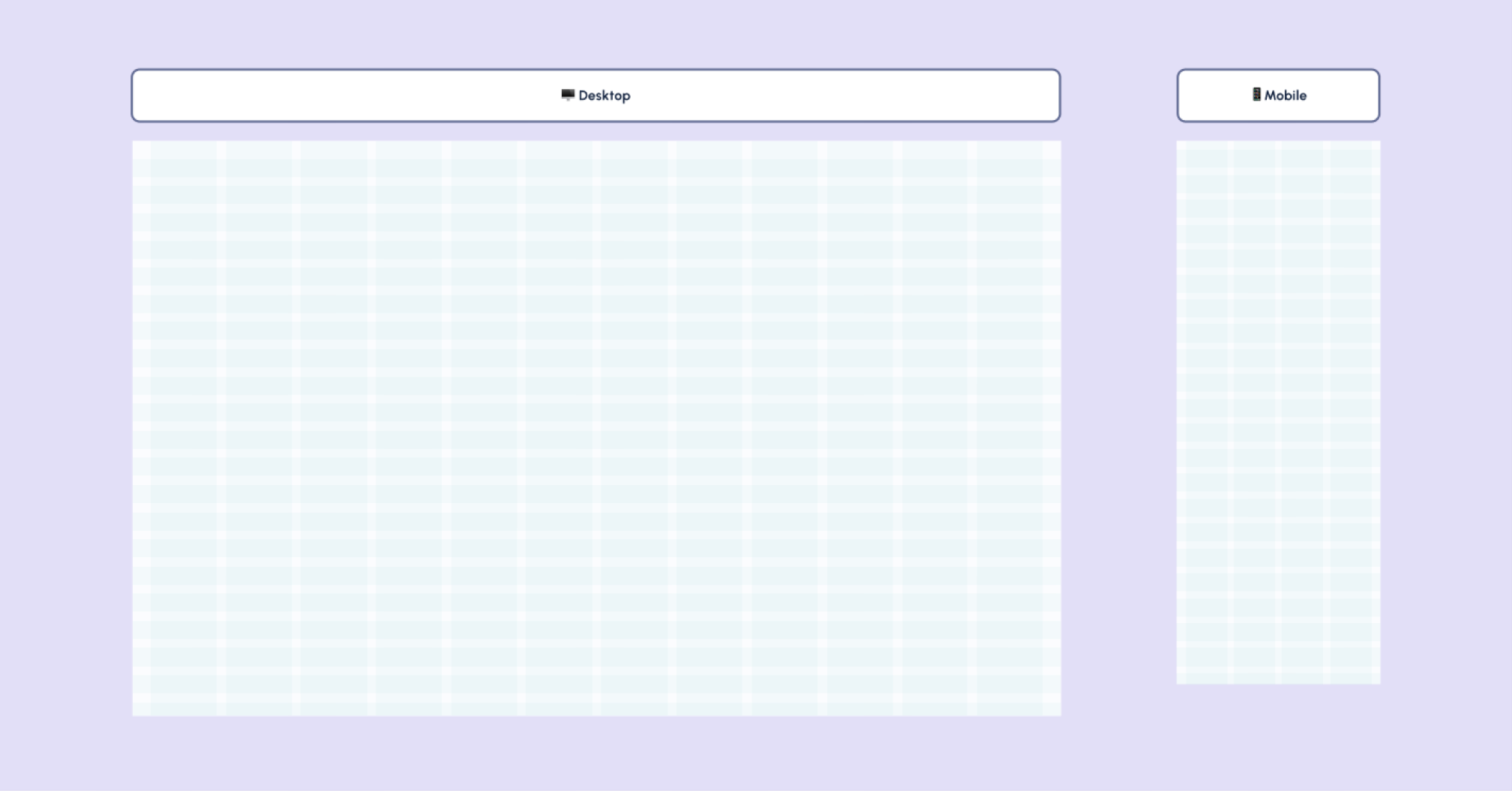Select the last column of desktop grid
The image size is (1512, 791).
(1009, 427)
